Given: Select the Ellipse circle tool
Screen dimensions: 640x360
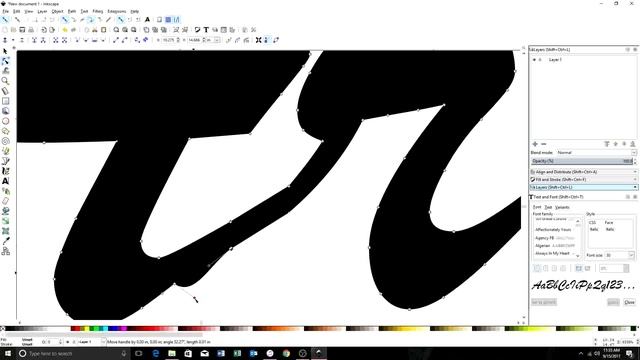Looking at the screenshot, I should 5,121.
